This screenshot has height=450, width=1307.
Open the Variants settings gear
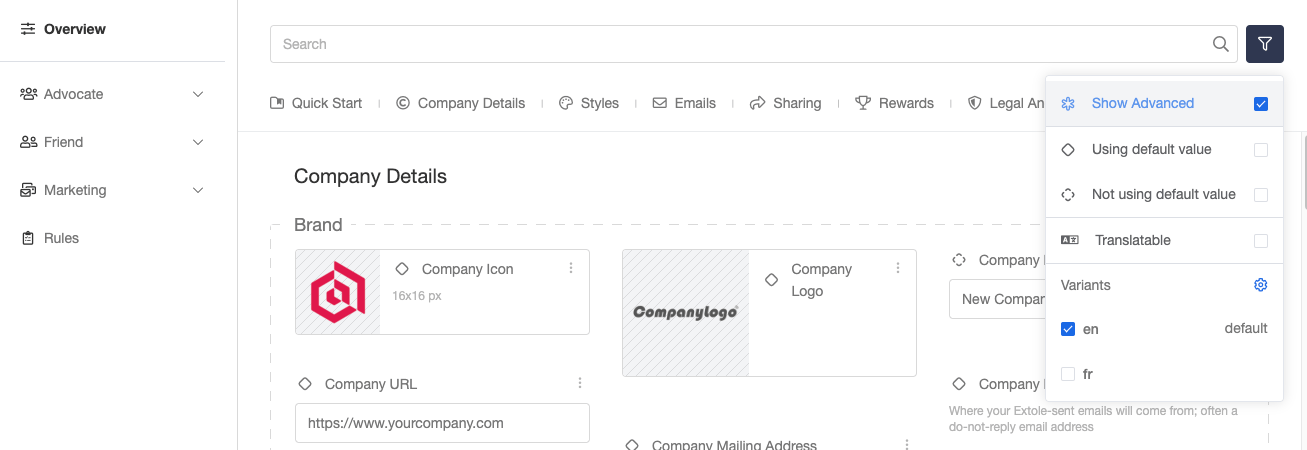click(1261, 285)
